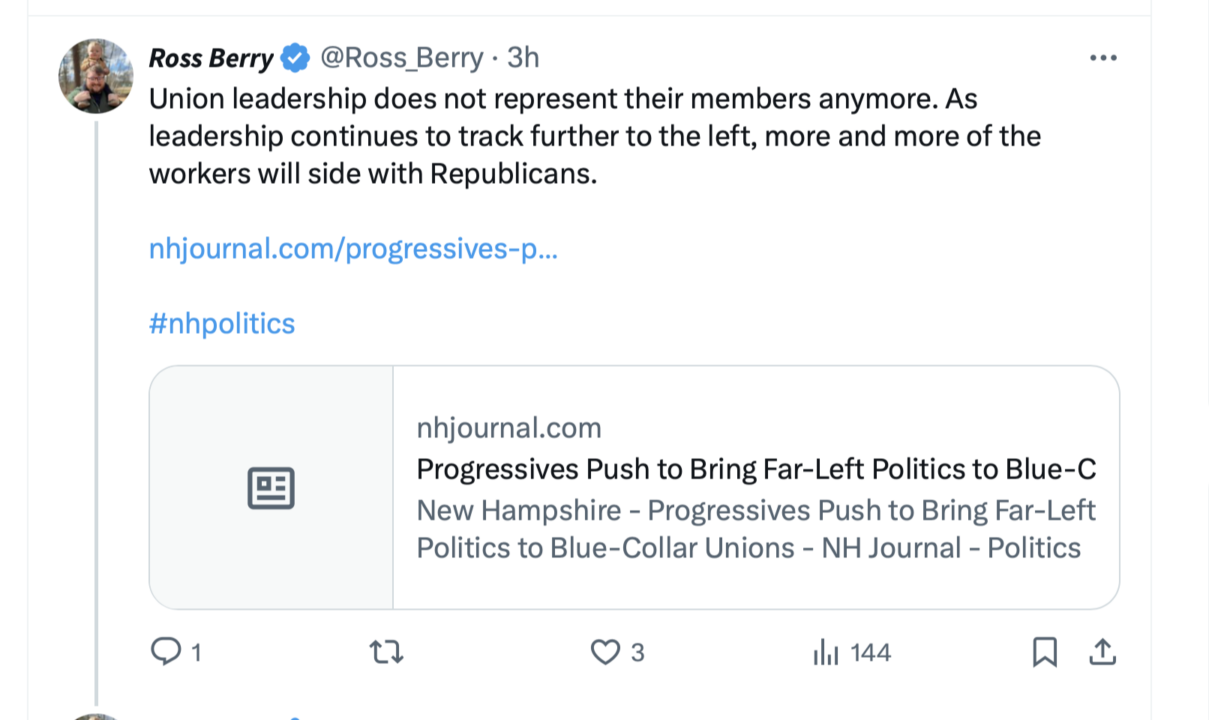Open the three-dot More options menu
1209x720 pixels.
point(1102,59)
